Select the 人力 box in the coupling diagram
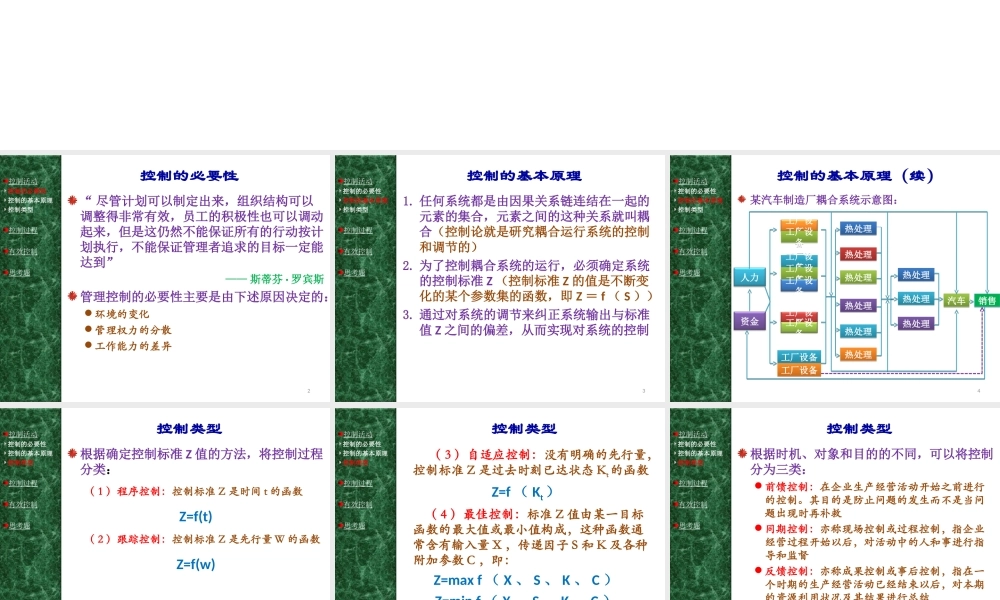This screenshot has width=1000, height=600. coord(751,276)
